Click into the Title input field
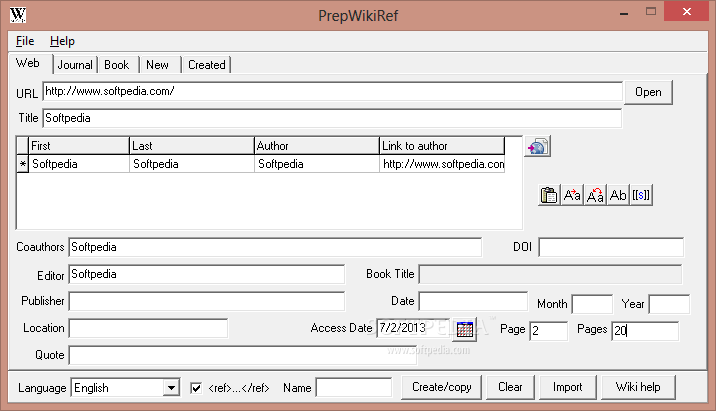 [332, 118]
